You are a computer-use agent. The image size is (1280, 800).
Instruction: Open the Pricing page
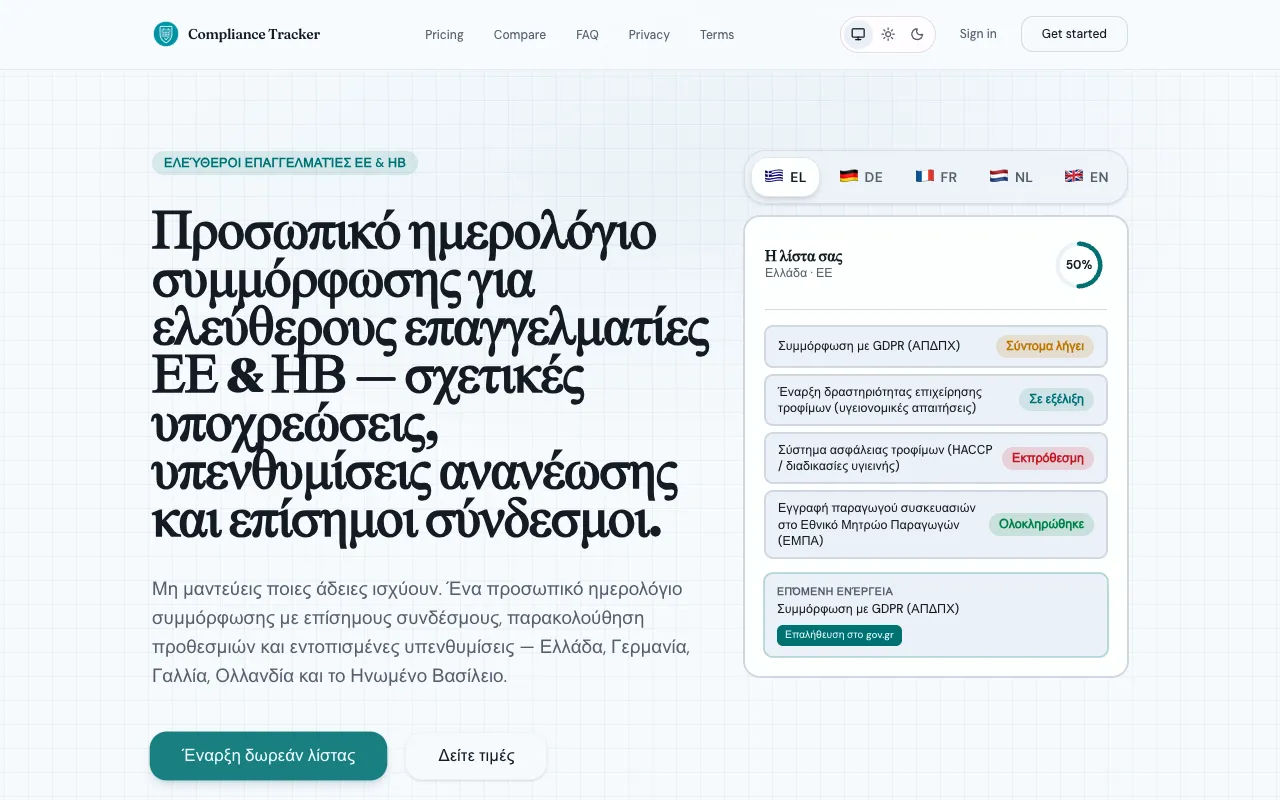point(444,35)
